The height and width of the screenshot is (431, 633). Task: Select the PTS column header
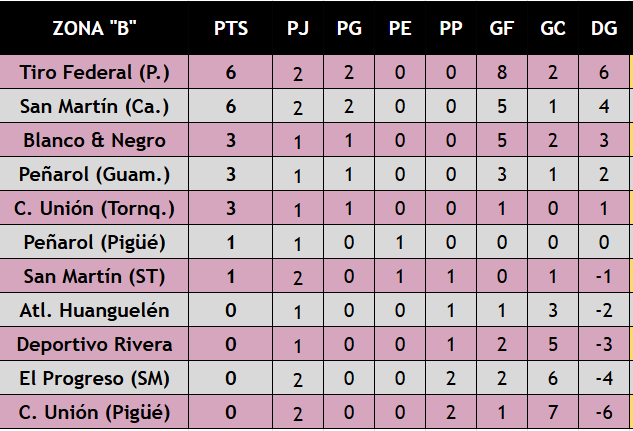231,28
